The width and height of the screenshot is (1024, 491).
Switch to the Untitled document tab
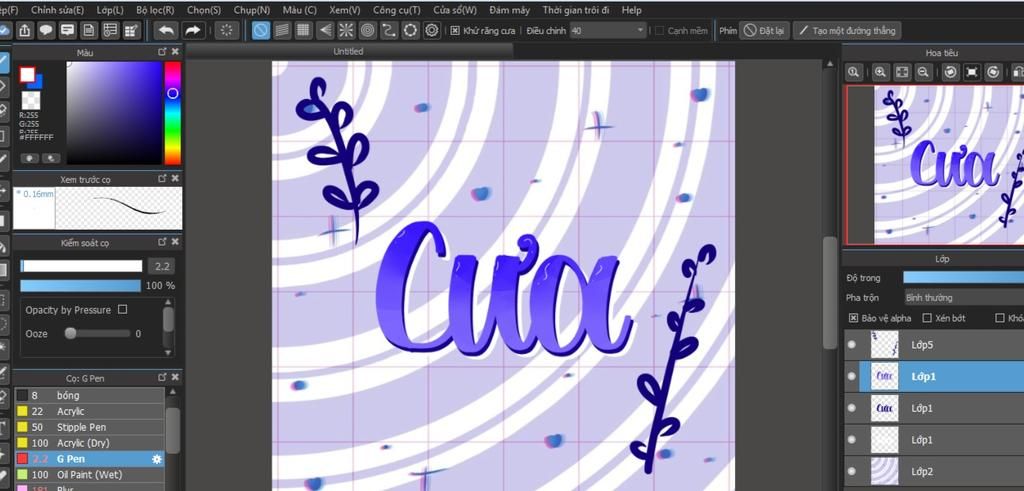(x=348, y=51)
